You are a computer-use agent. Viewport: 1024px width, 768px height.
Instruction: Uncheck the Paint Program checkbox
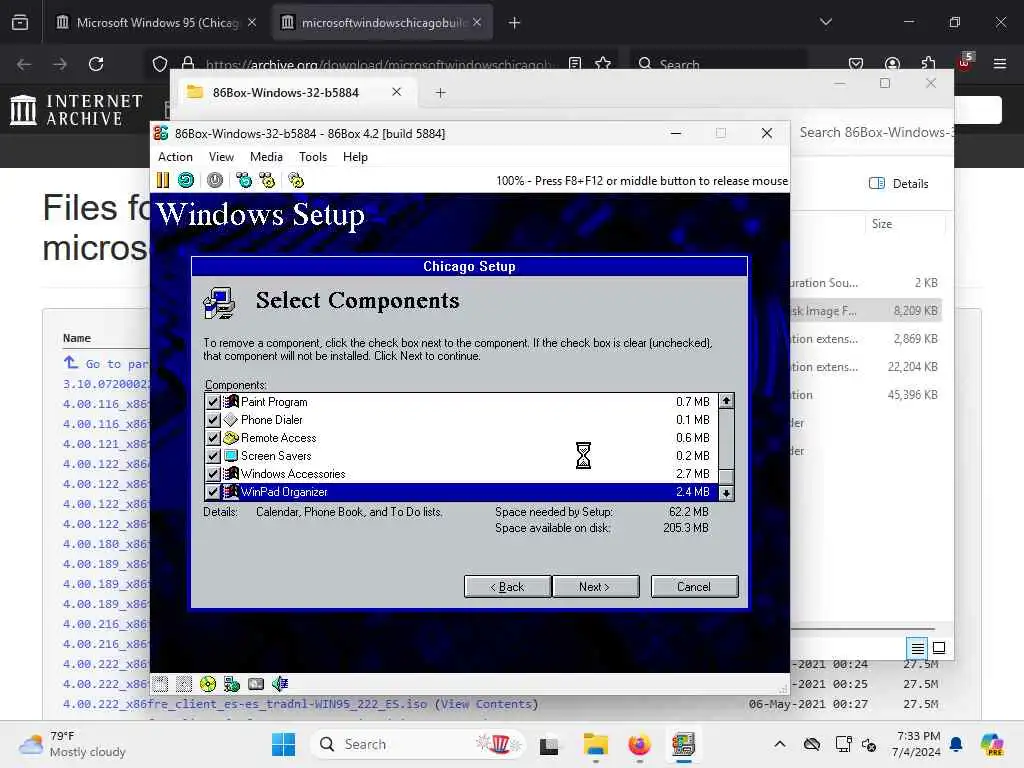coord(213,402)
